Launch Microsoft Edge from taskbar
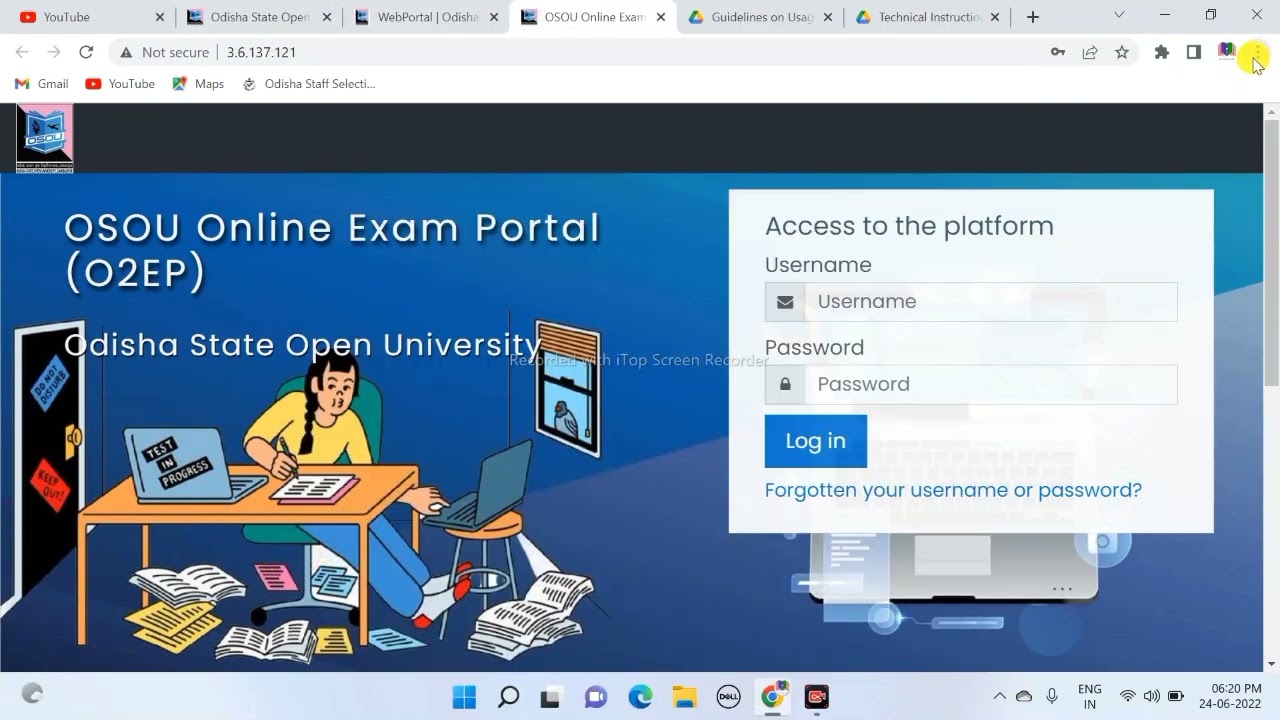This screenshot has height=720, width=1280. coord(640,696)
